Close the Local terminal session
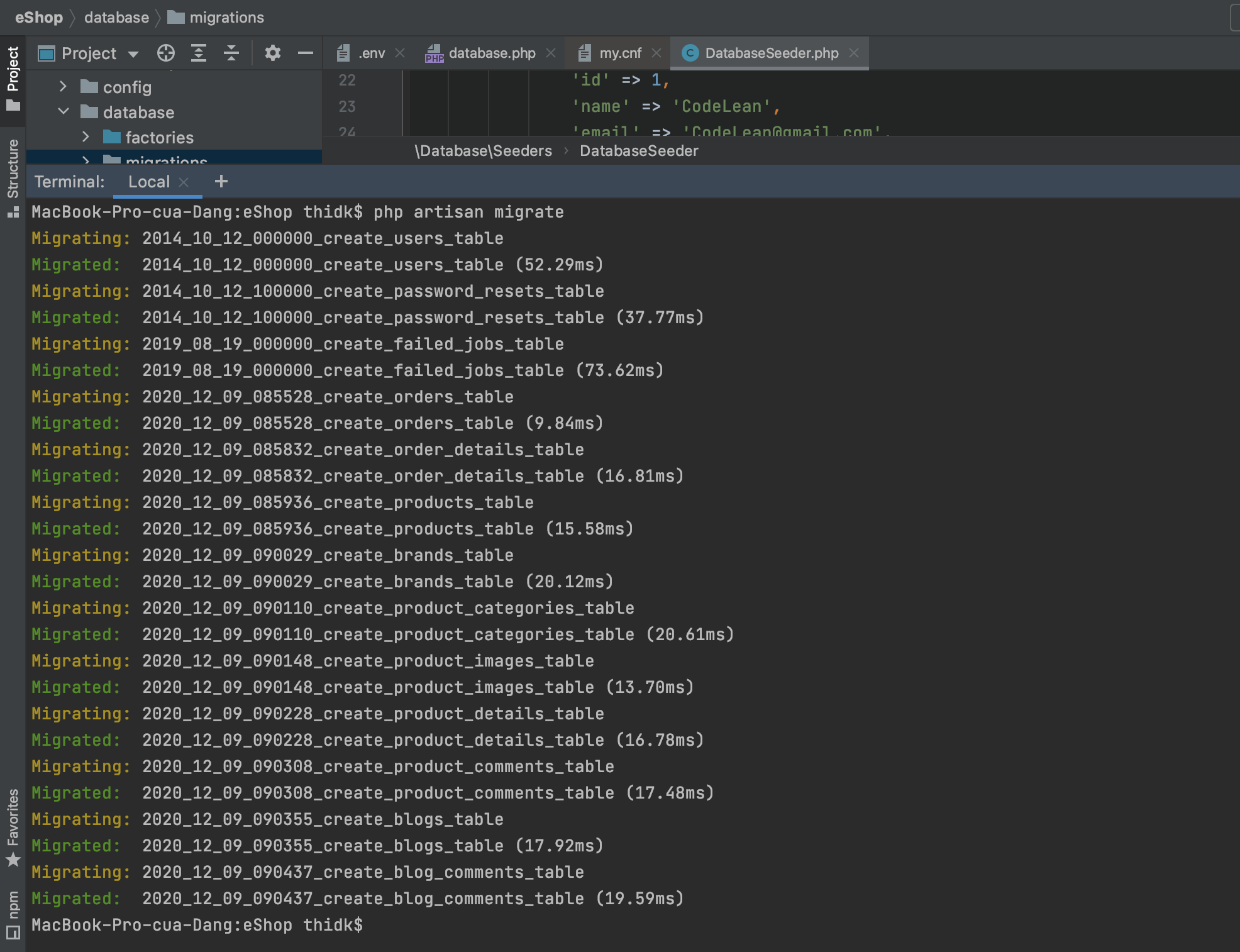 coord(184,182)
